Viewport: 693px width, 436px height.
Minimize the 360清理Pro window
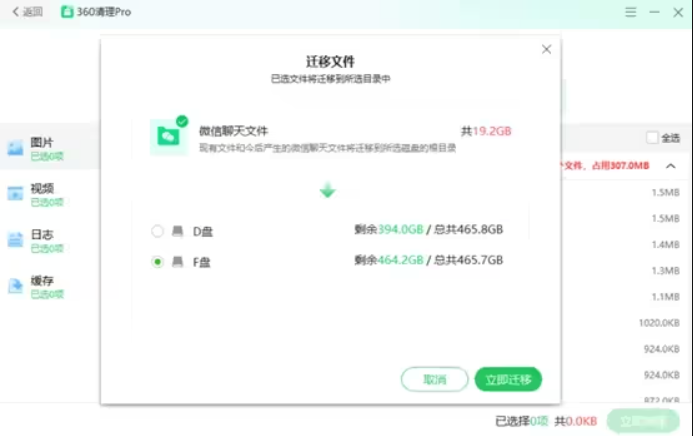coord(655,12)
